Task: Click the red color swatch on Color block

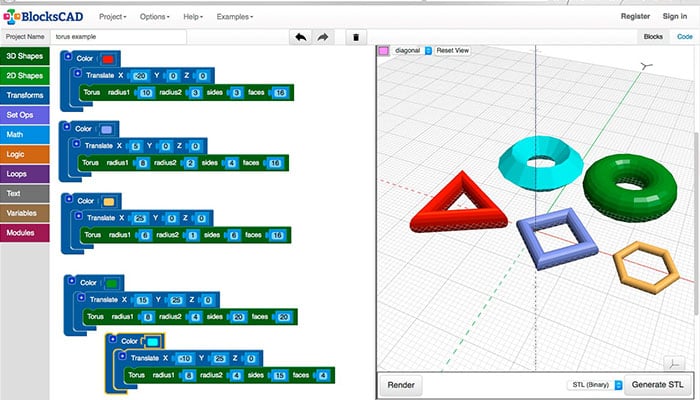Action: click(x=108, y=59)
